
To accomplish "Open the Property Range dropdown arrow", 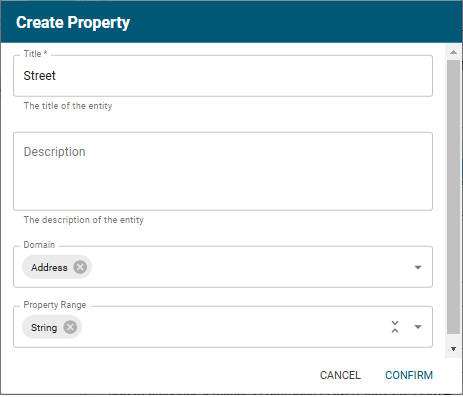I will pyautogui.click(x=418, y=327).
